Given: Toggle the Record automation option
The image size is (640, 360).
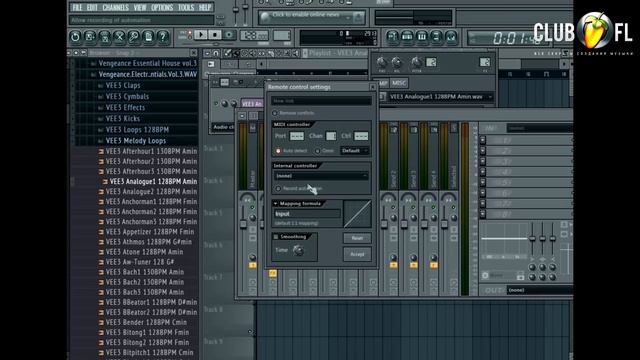Looking at the screenshot, I should tap(278, 189).
